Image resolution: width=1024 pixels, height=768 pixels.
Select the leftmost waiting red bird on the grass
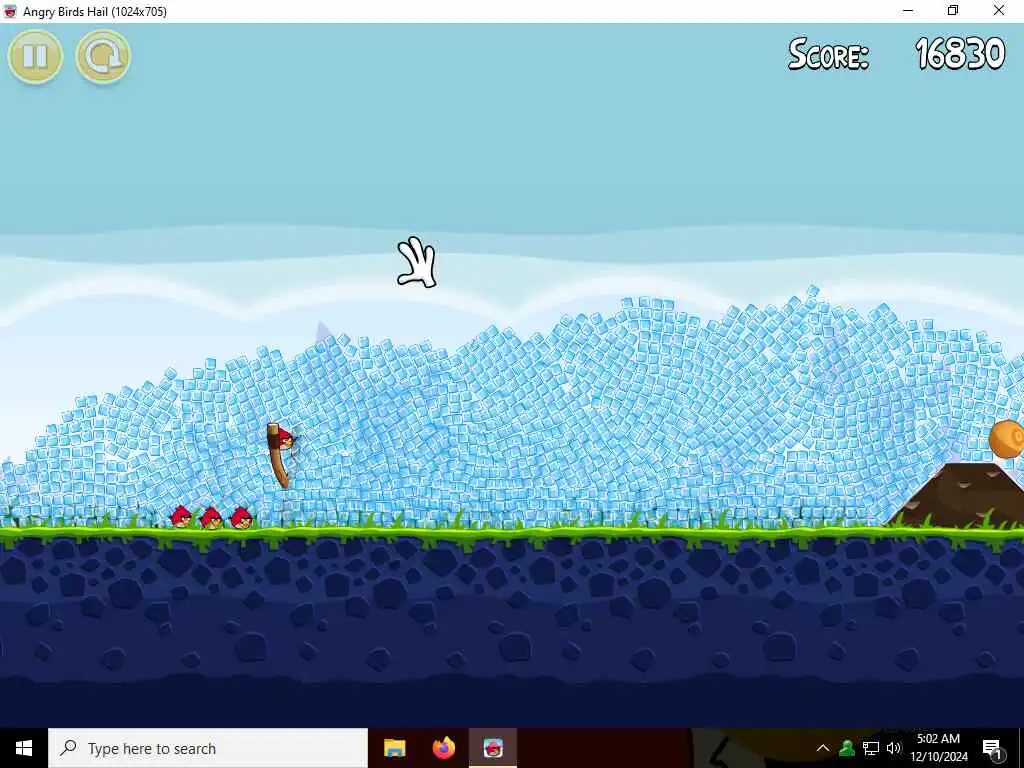(181, 517)
